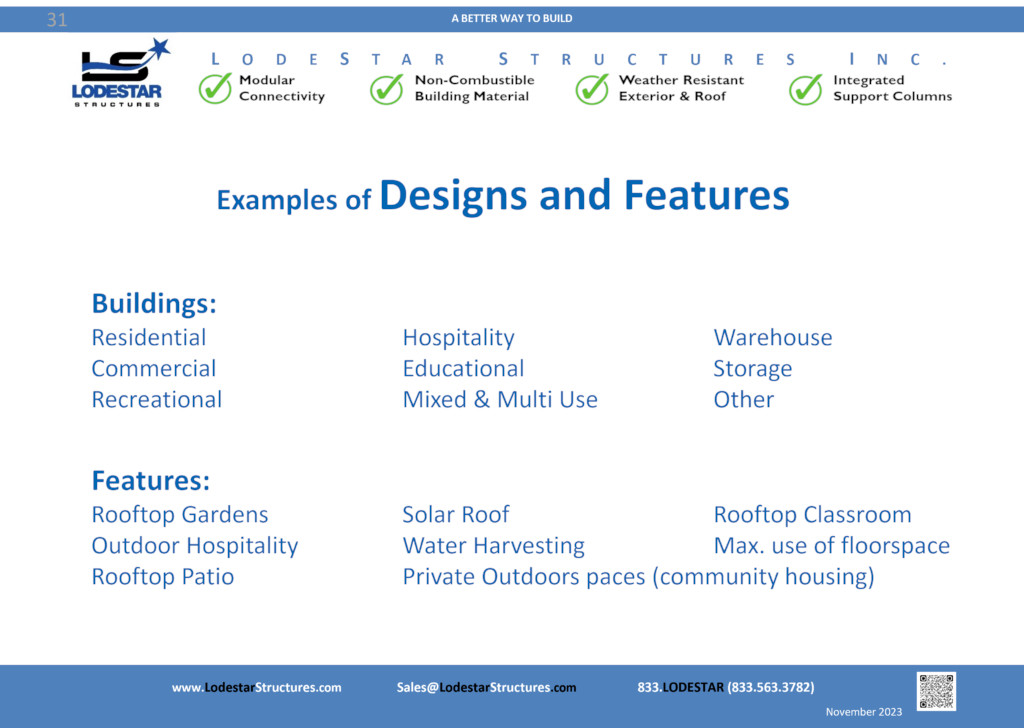Select the 'Private Outdoors paces (community housing)' line
The height and width of the screenshot is (728, 1024).
click(x=639, y=578)
